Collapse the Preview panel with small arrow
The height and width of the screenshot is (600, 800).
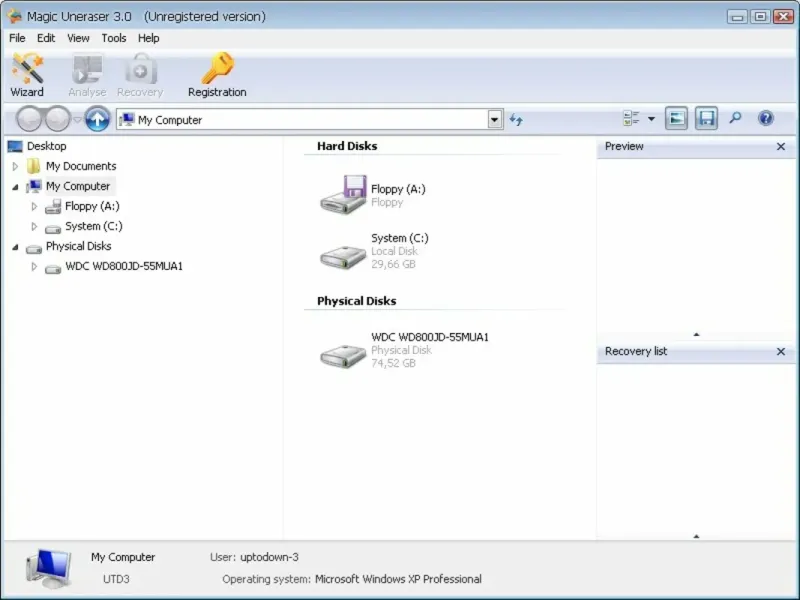point(696,335)
